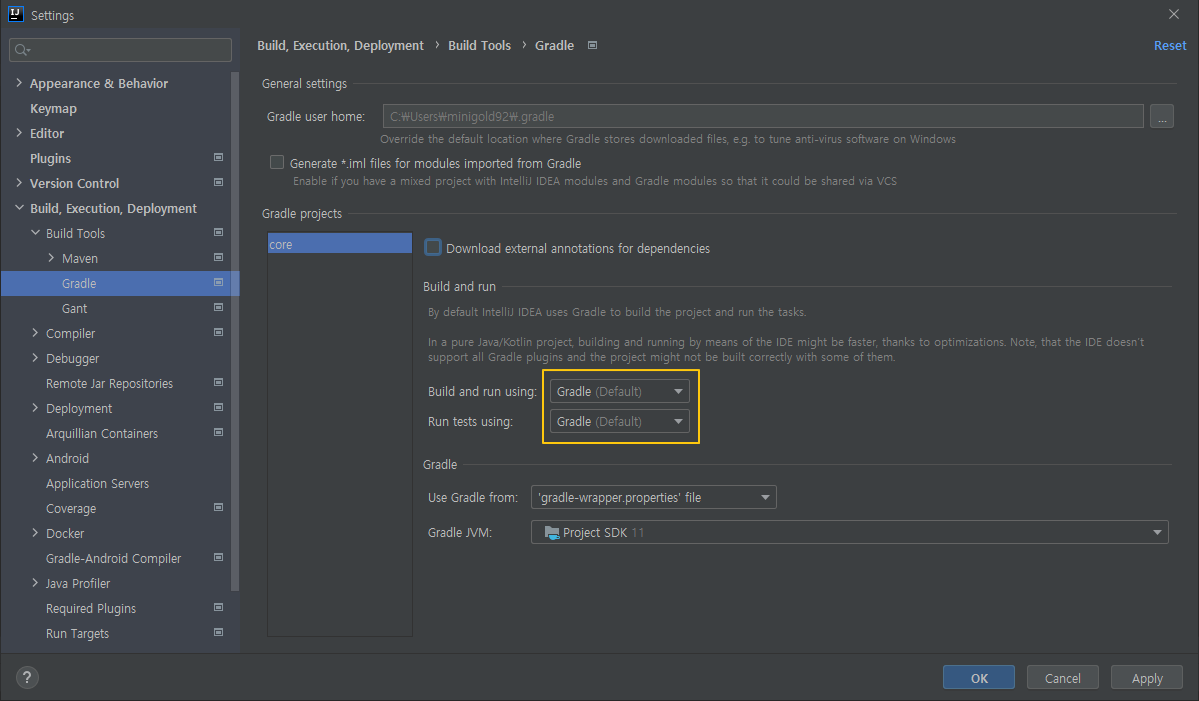Click the Reset link
Screen dimensions: 1199x701
(x=1170, y=45)
